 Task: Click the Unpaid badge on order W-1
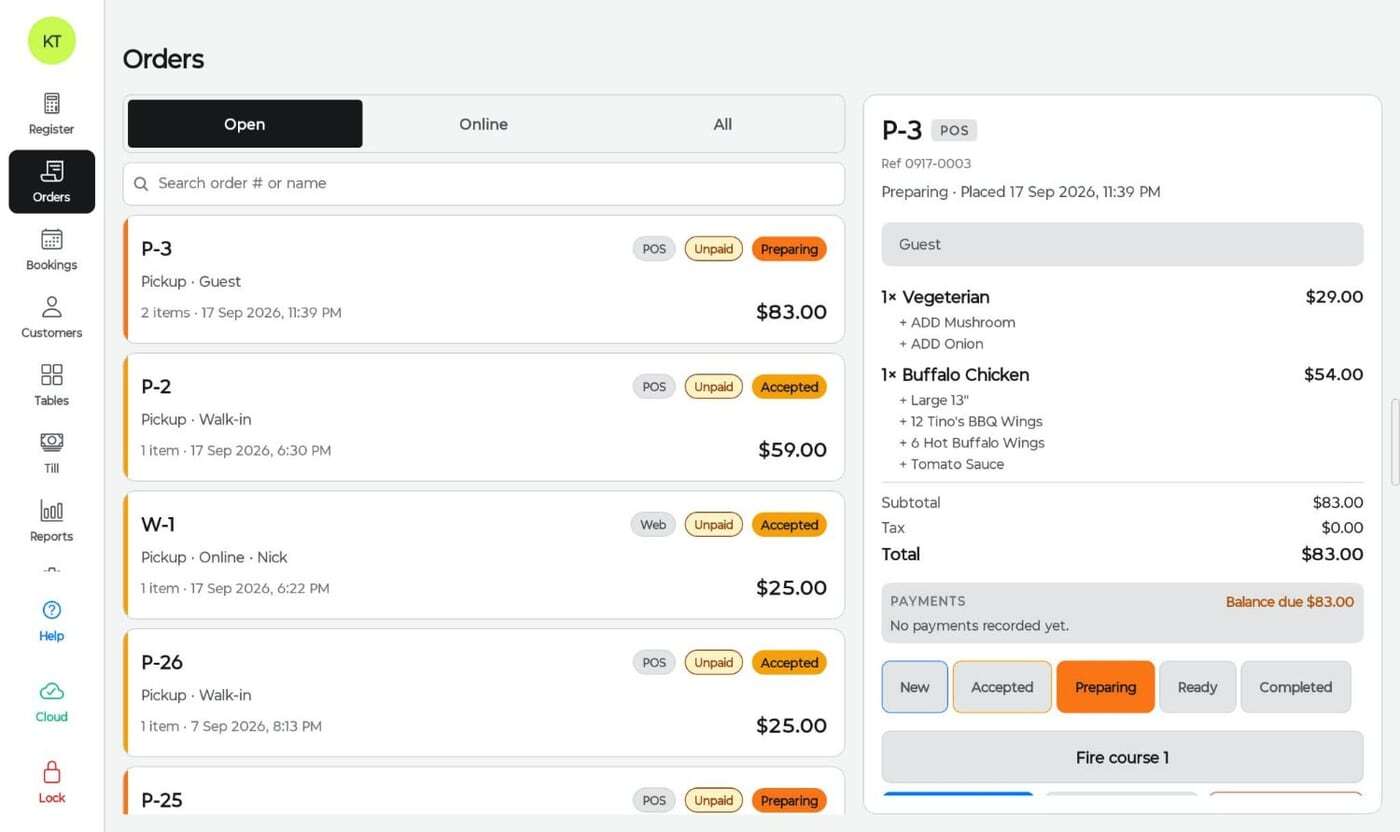[x=714, y=525]
